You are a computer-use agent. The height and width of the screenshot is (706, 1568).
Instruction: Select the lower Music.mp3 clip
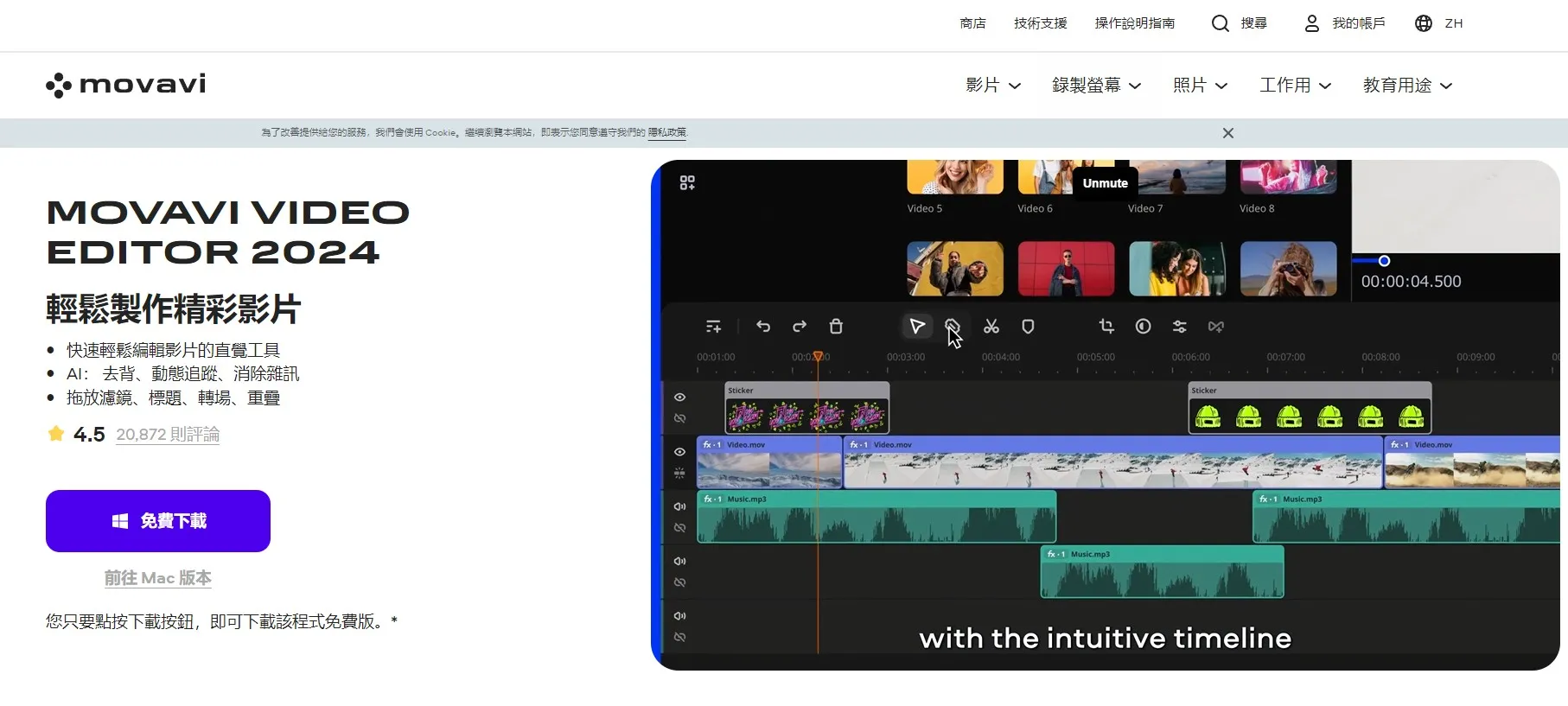pos(1162,572)
